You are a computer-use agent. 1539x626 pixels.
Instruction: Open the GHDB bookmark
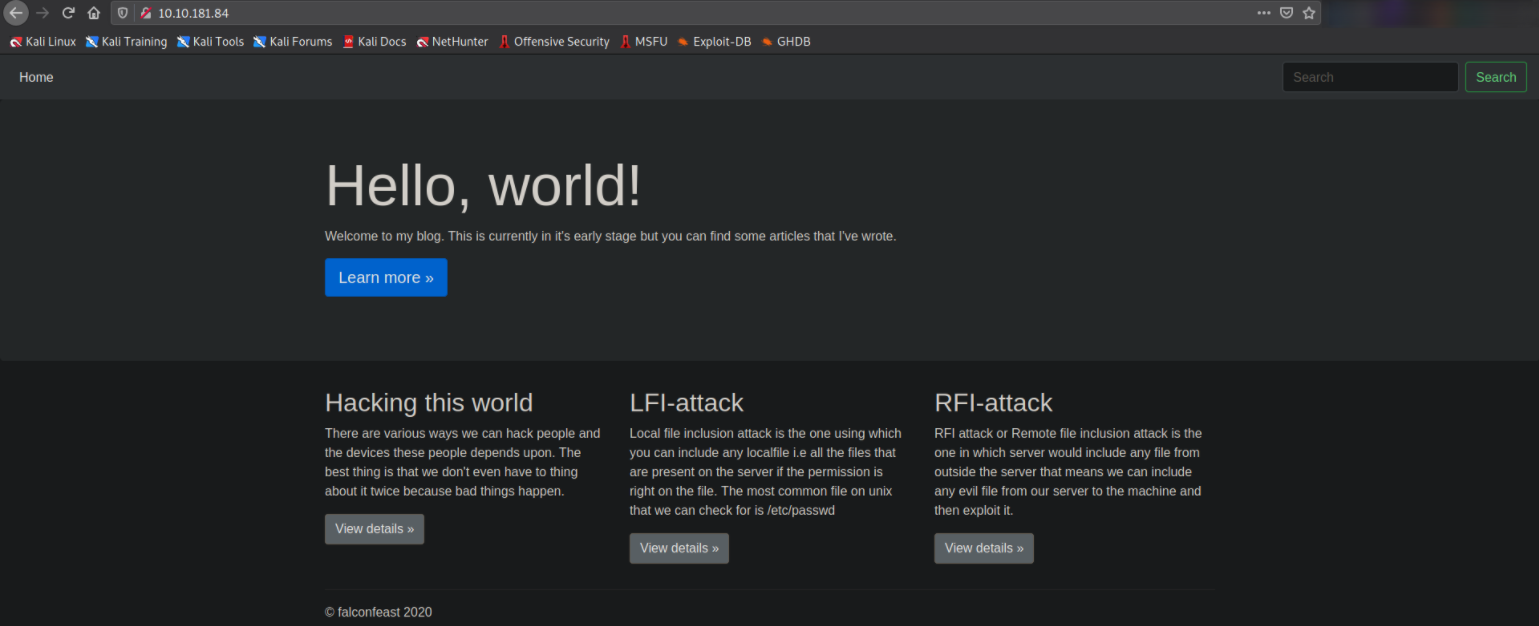786,42
